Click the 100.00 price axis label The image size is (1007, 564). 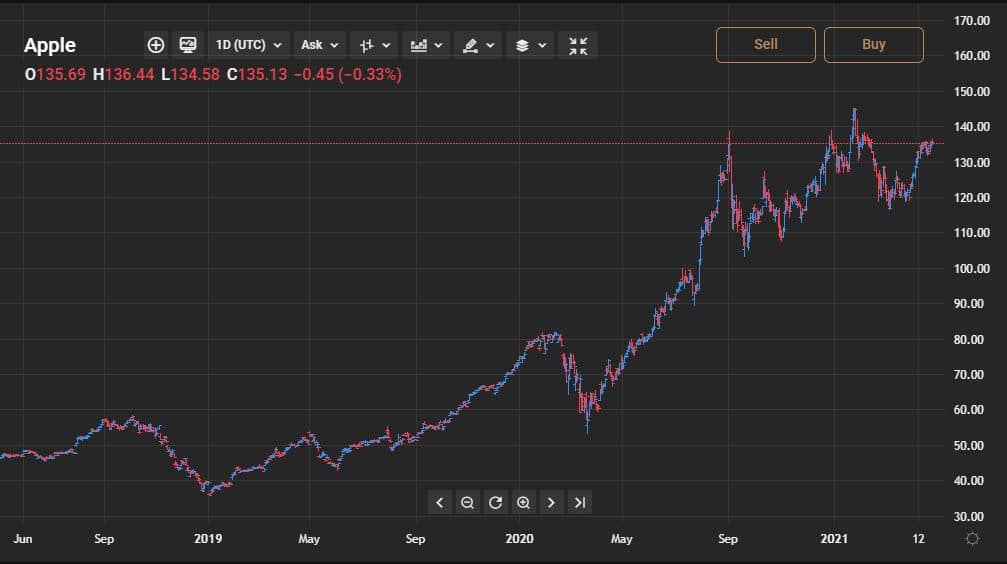point(972,269)
